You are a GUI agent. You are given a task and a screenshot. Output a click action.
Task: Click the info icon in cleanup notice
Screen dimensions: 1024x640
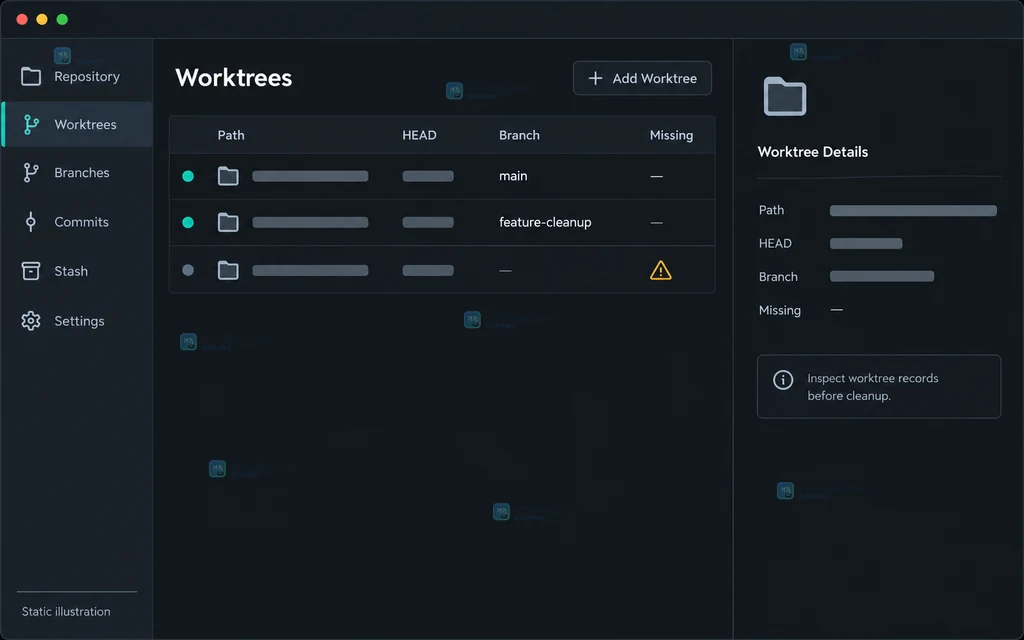[783, 379]
